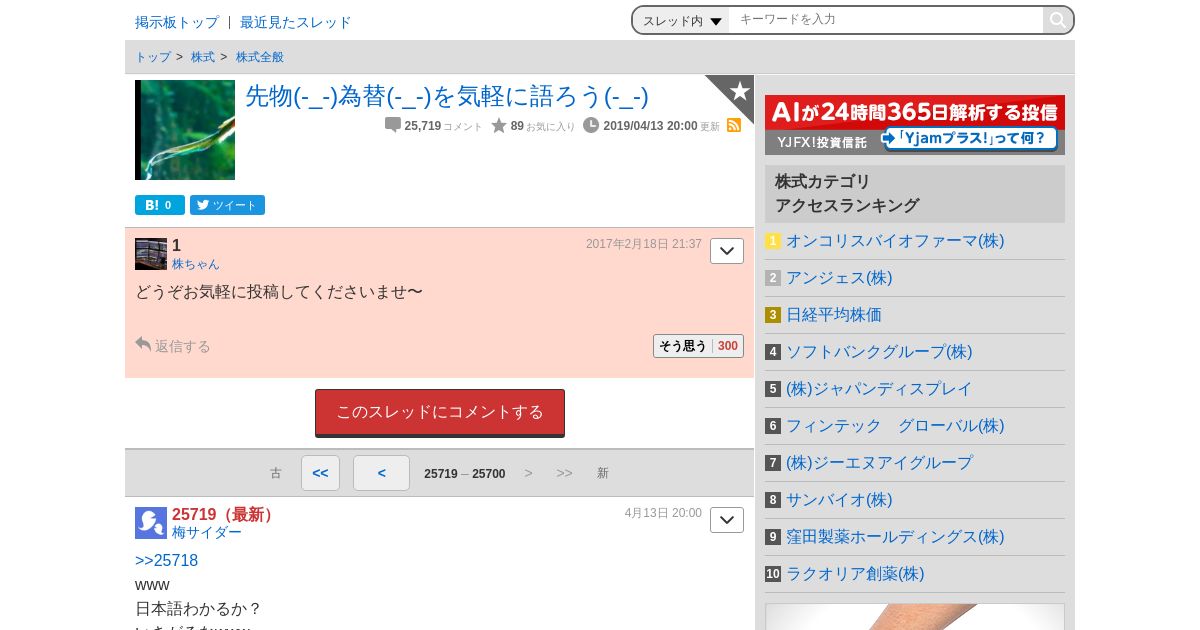The width and height of the screenshot is (1200, 630).
Task: Open ranking item フィンテック グローバル(株)
Action: pos(895,426)
